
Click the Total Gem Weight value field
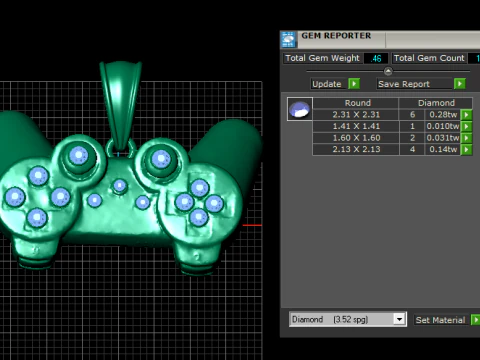(376, 58)
